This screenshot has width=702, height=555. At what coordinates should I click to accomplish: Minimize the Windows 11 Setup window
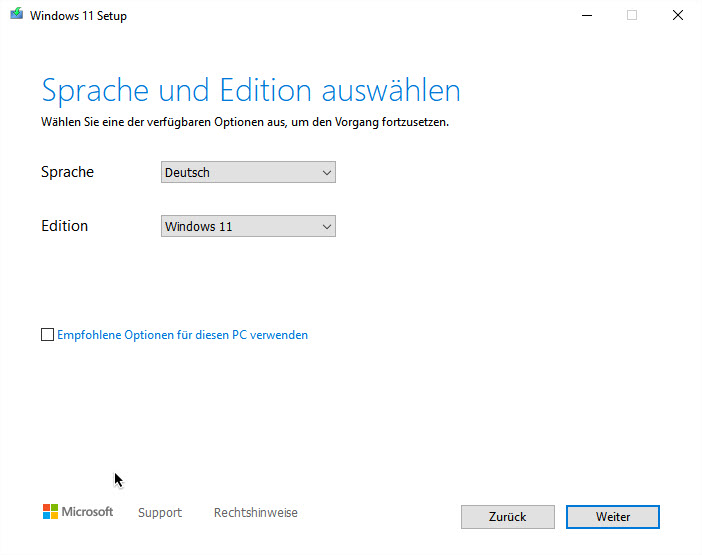[x=587, y=15]
